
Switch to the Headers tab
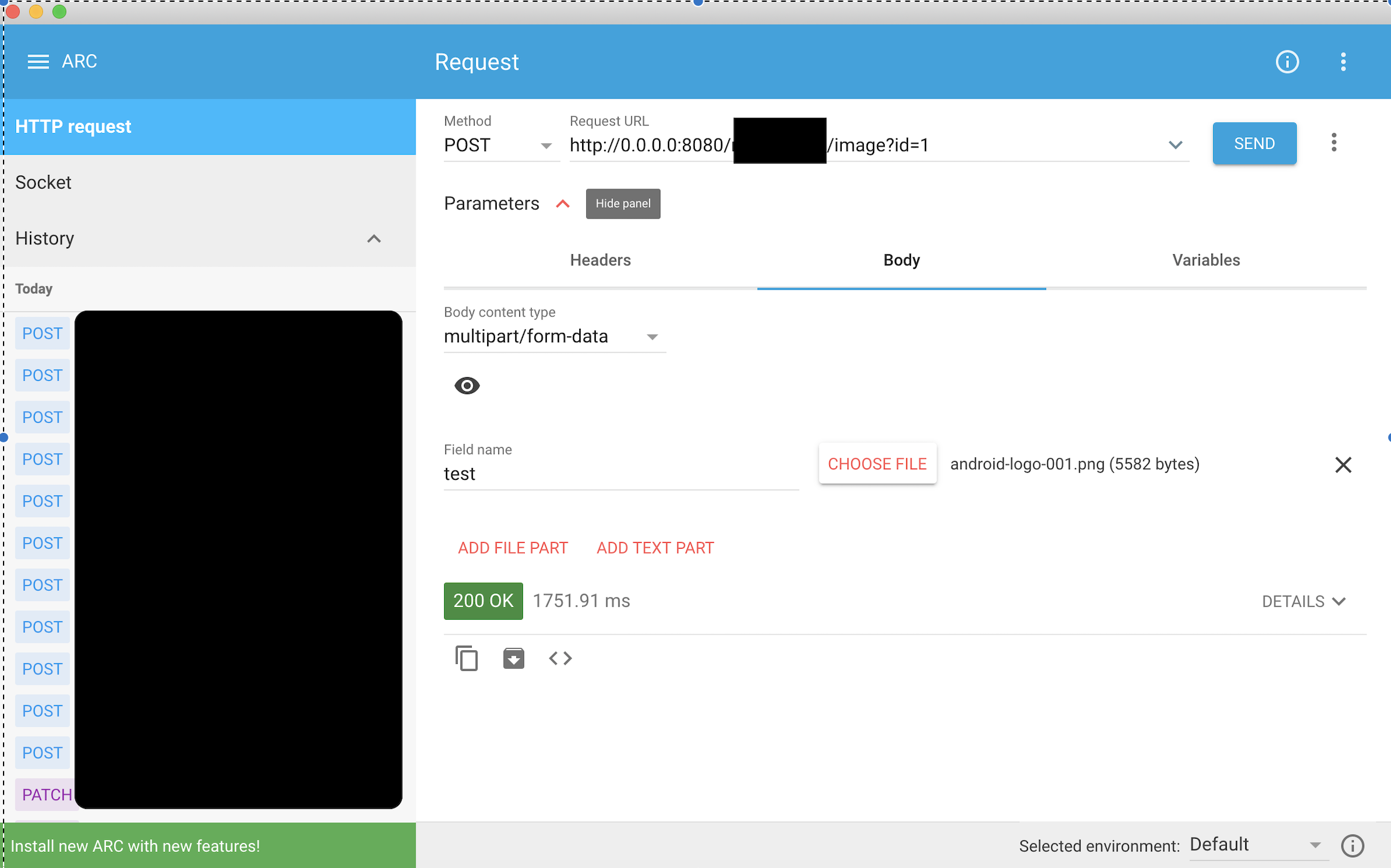600,260
